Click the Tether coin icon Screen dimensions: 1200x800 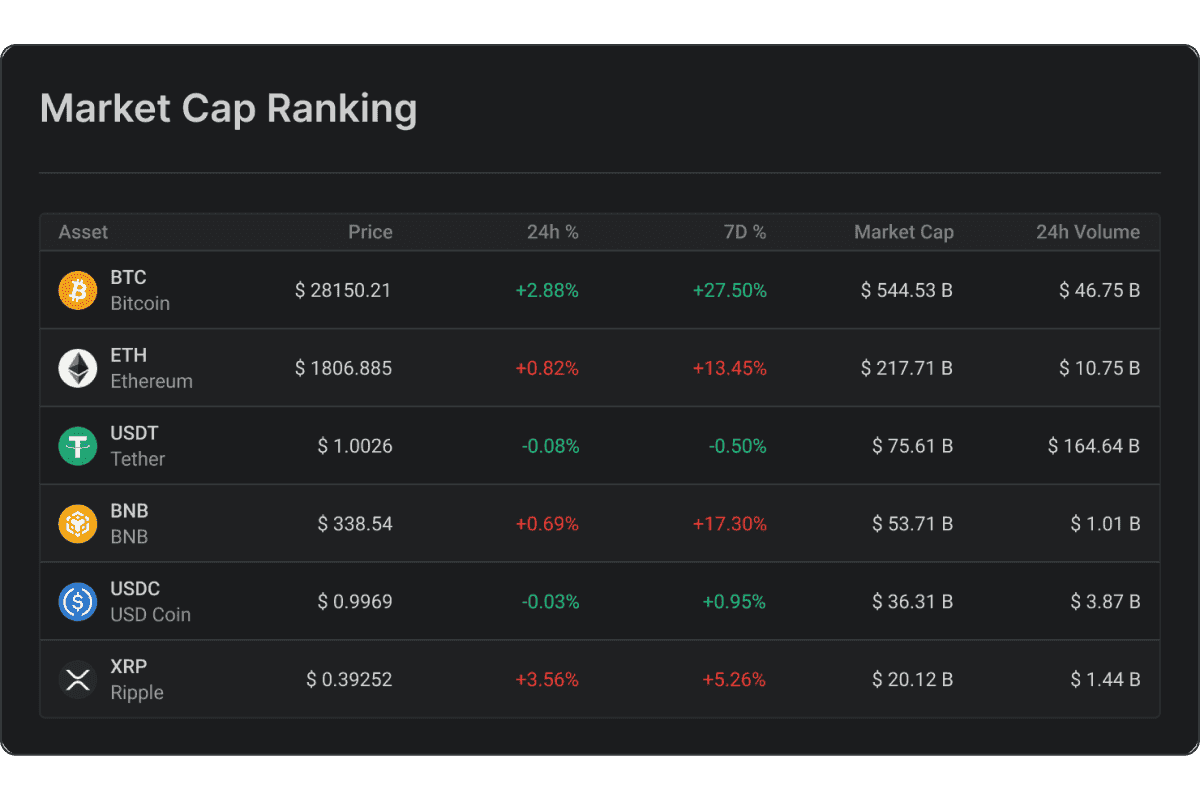(78, 446)
